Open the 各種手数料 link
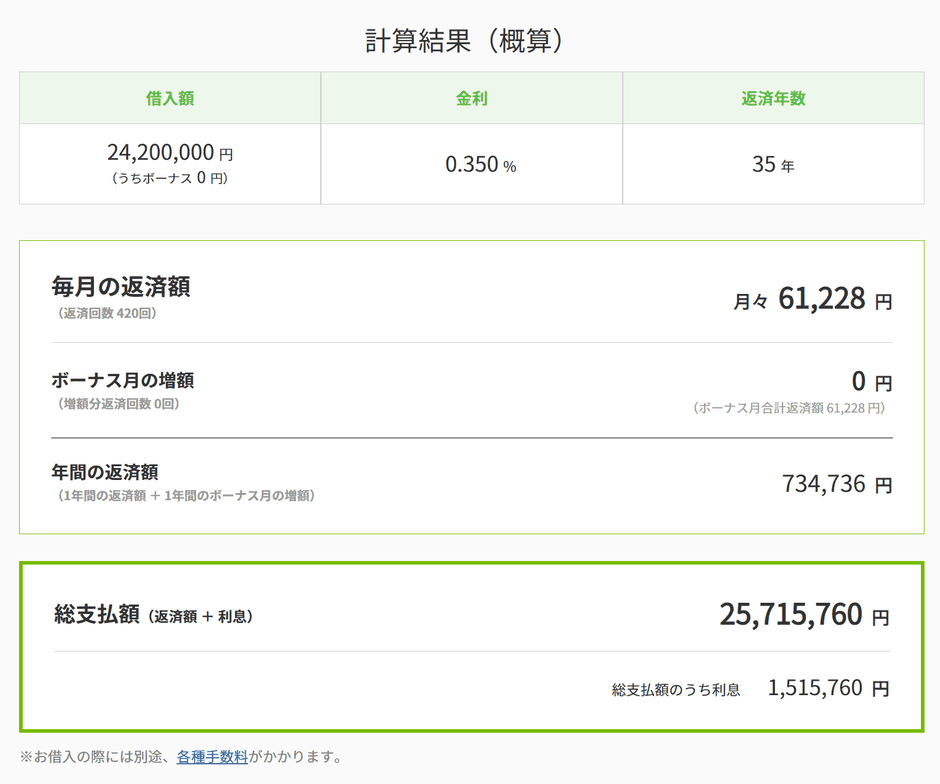The height and width of the screenshot is (784, 940). click(212, 757)
